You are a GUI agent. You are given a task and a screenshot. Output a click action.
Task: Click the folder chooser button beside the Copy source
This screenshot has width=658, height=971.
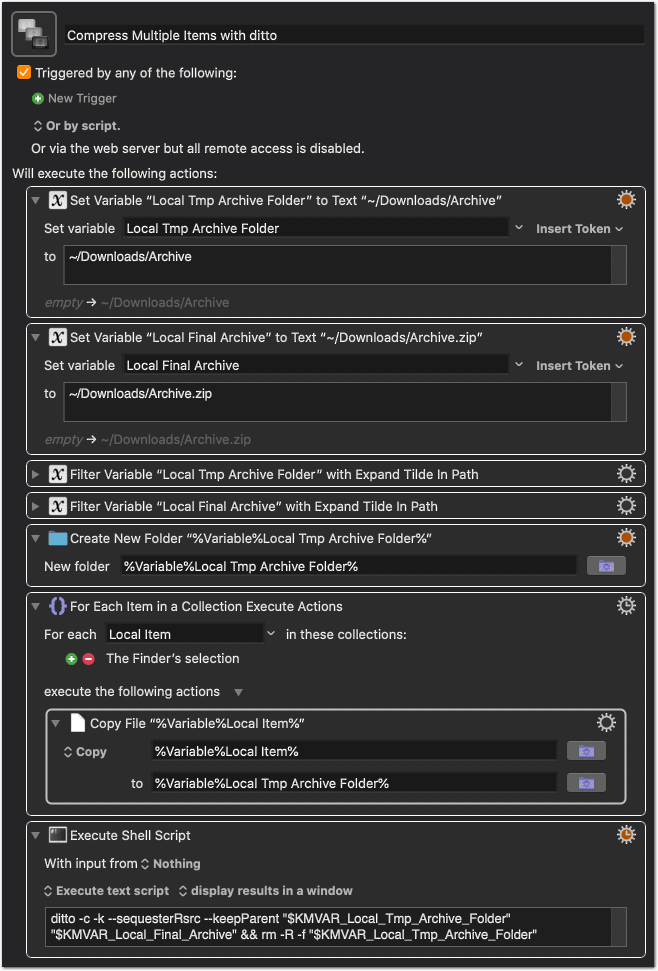pyautogui.click(x=586, y=751)
